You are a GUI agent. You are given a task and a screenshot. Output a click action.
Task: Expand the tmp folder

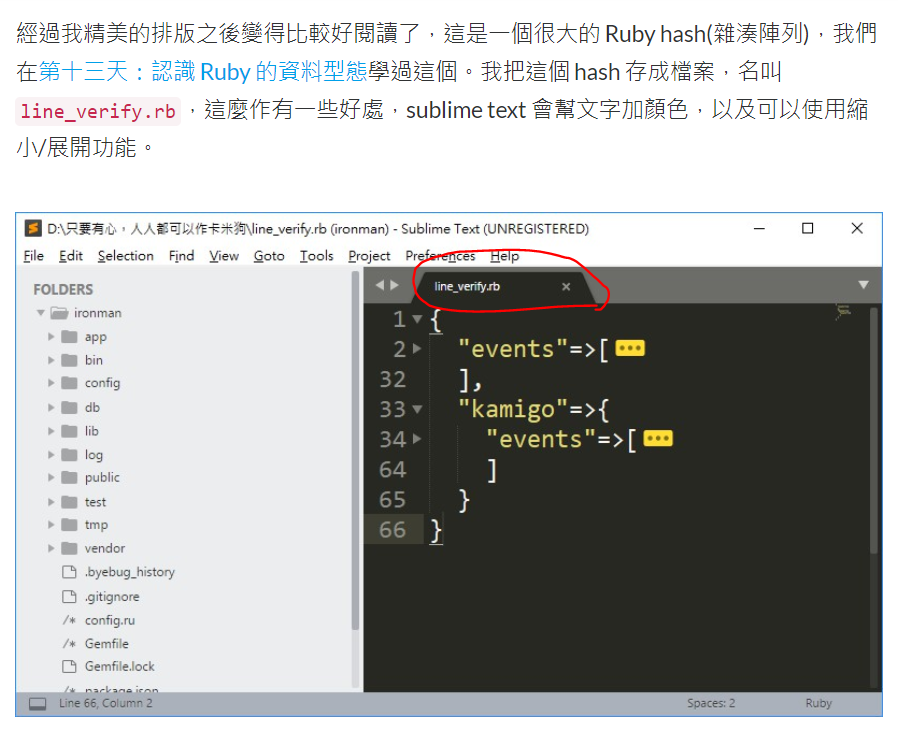(x=51, y=524)
